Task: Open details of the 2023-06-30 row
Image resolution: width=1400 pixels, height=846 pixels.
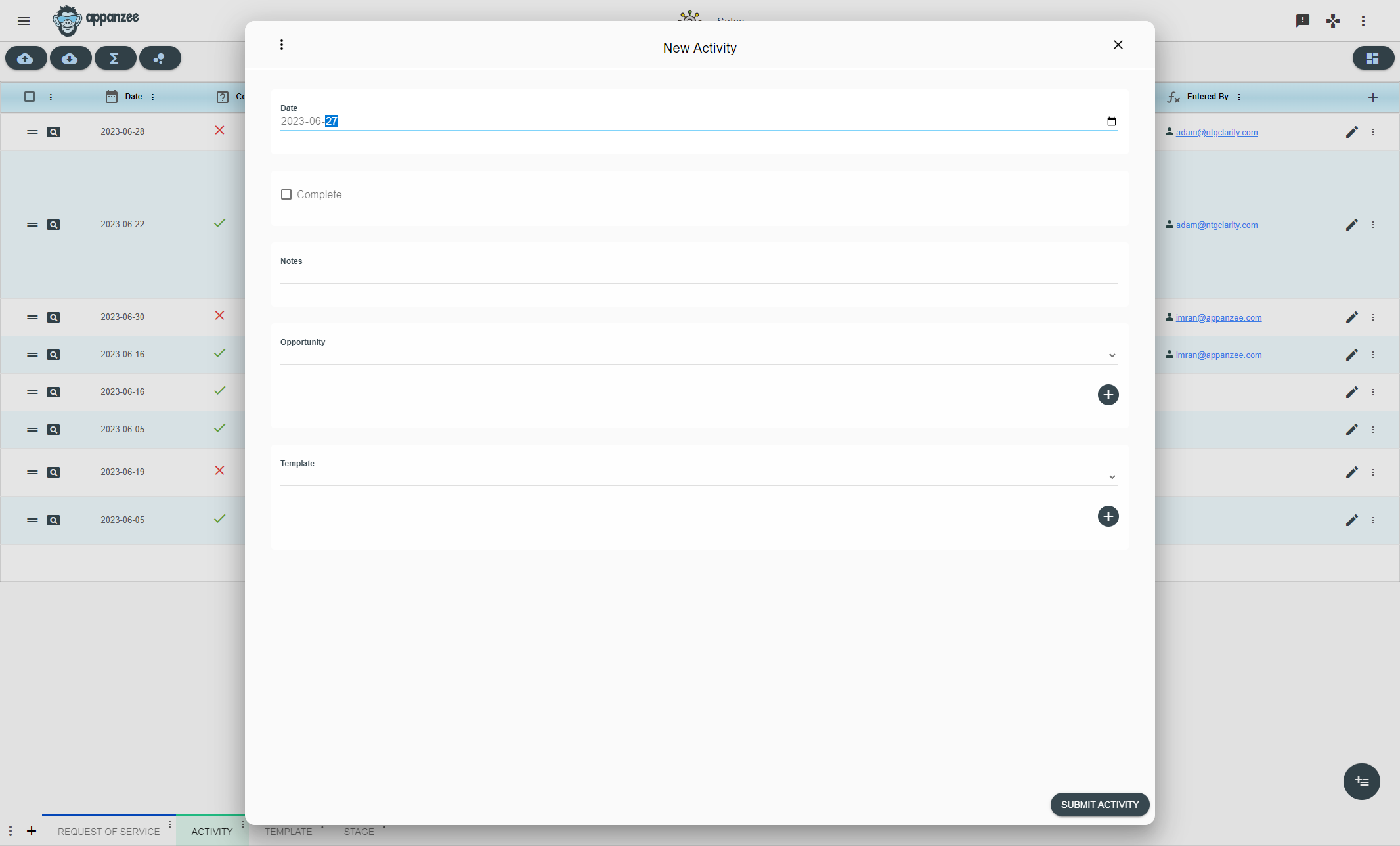Action: coord(53,317)
